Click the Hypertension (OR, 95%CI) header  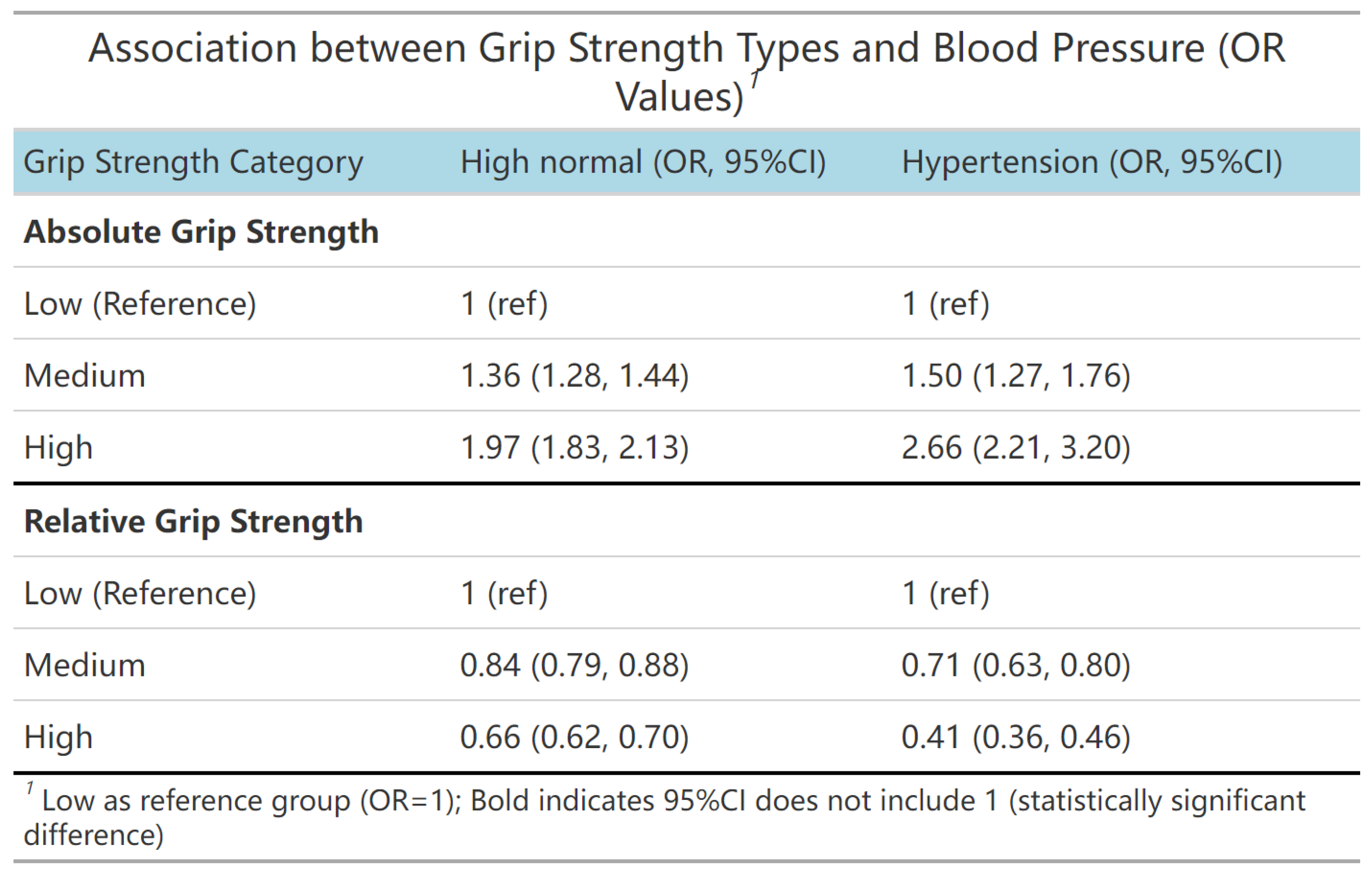pyautogui.click(x=1092, y=162)
